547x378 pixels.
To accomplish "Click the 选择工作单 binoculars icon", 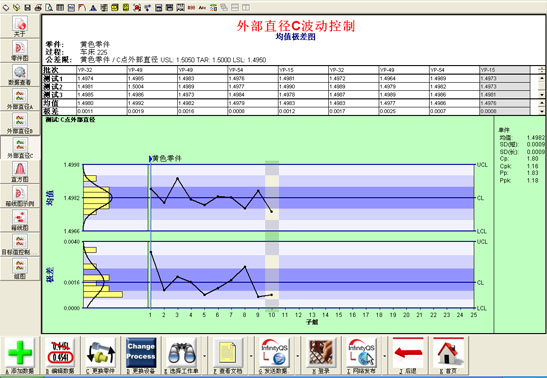I will click(x=181, y=353).
